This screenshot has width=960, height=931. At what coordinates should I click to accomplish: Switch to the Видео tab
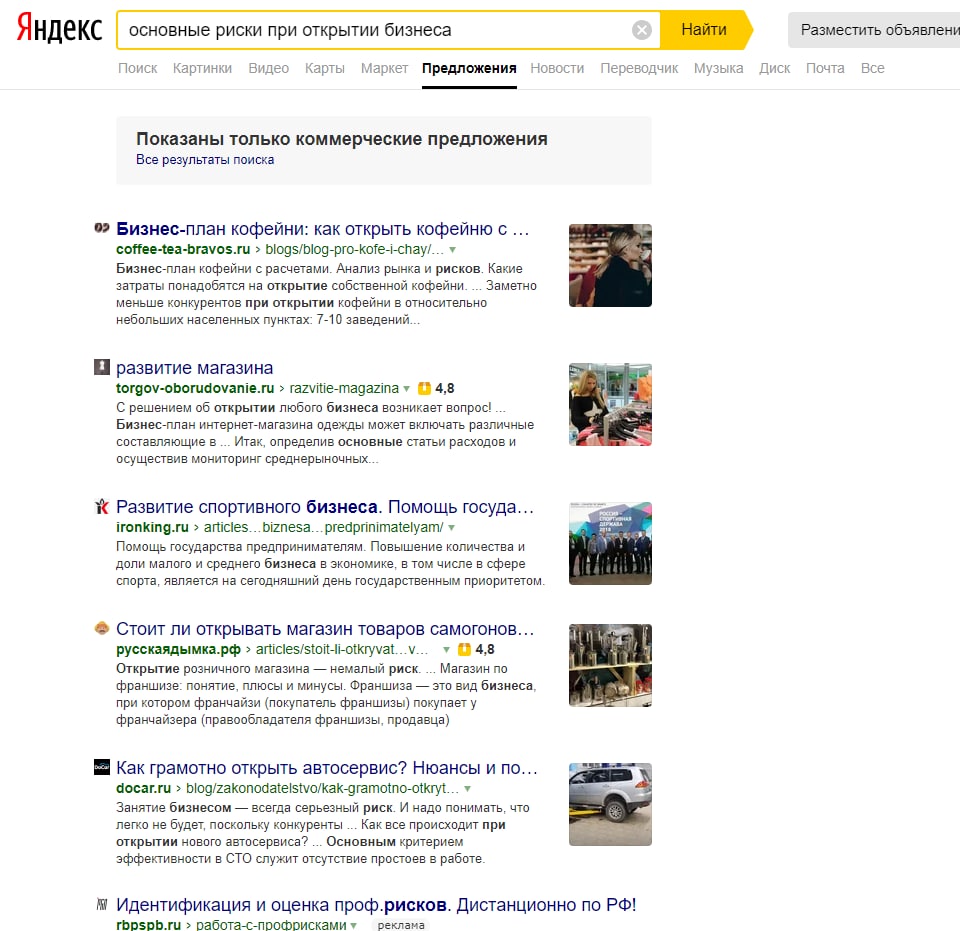click(268, 68)
